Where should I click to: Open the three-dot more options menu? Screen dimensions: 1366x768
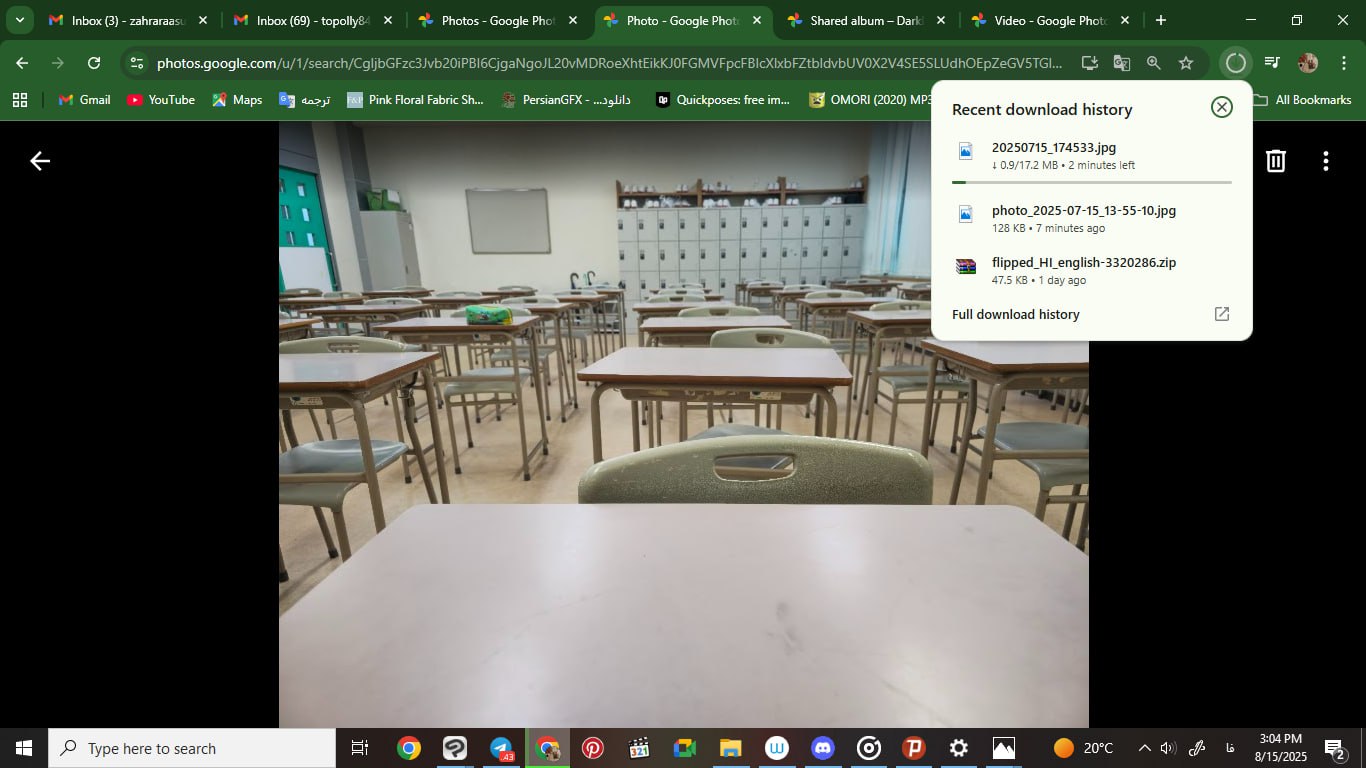pos(1325,161)
